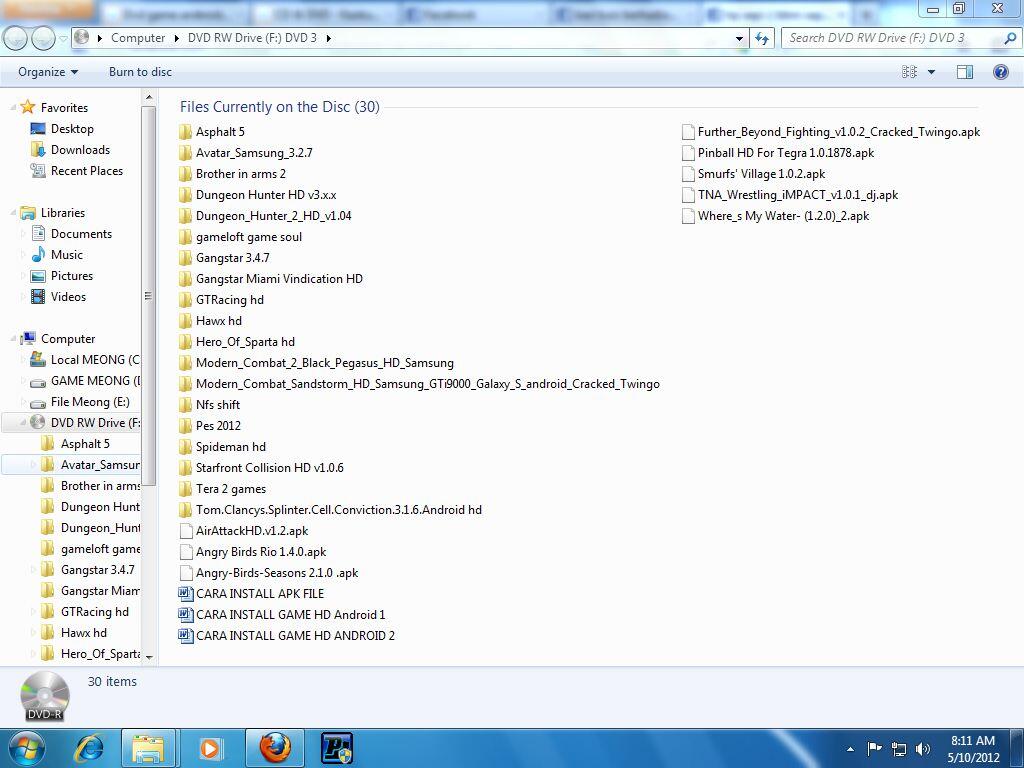Click the search magnifier icon
The width and height of the screenshot is (1024, 768).
click(x=1010, y=38)
